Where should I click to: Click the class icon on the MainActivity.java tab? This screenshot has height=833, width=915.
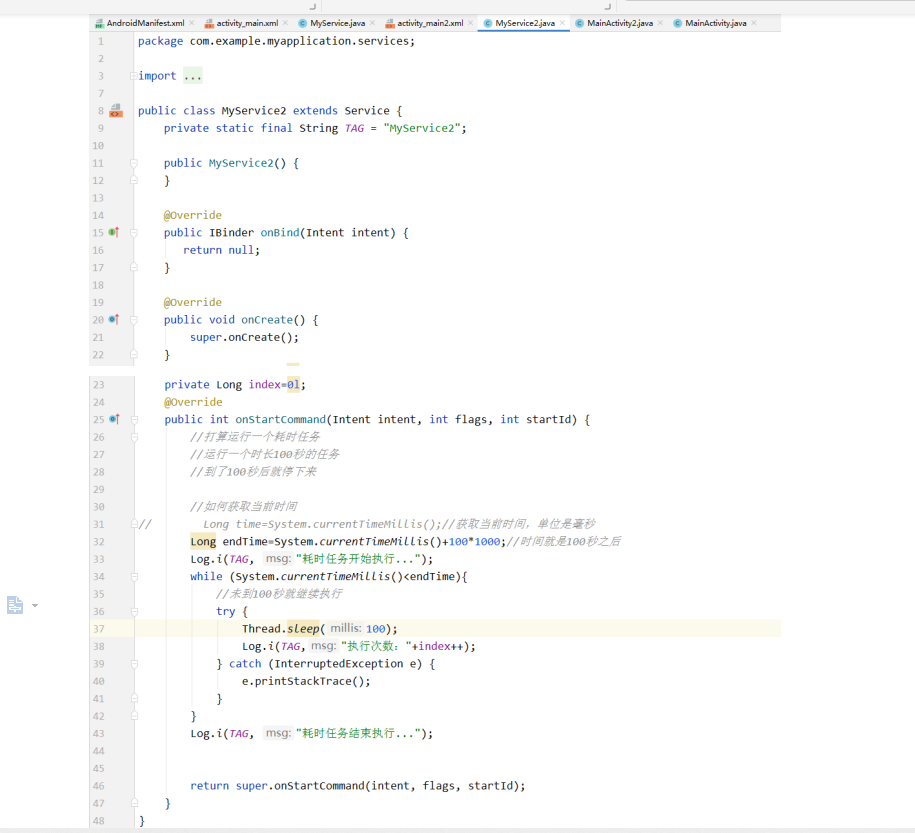pyautogui.click(x=677, y=23)
